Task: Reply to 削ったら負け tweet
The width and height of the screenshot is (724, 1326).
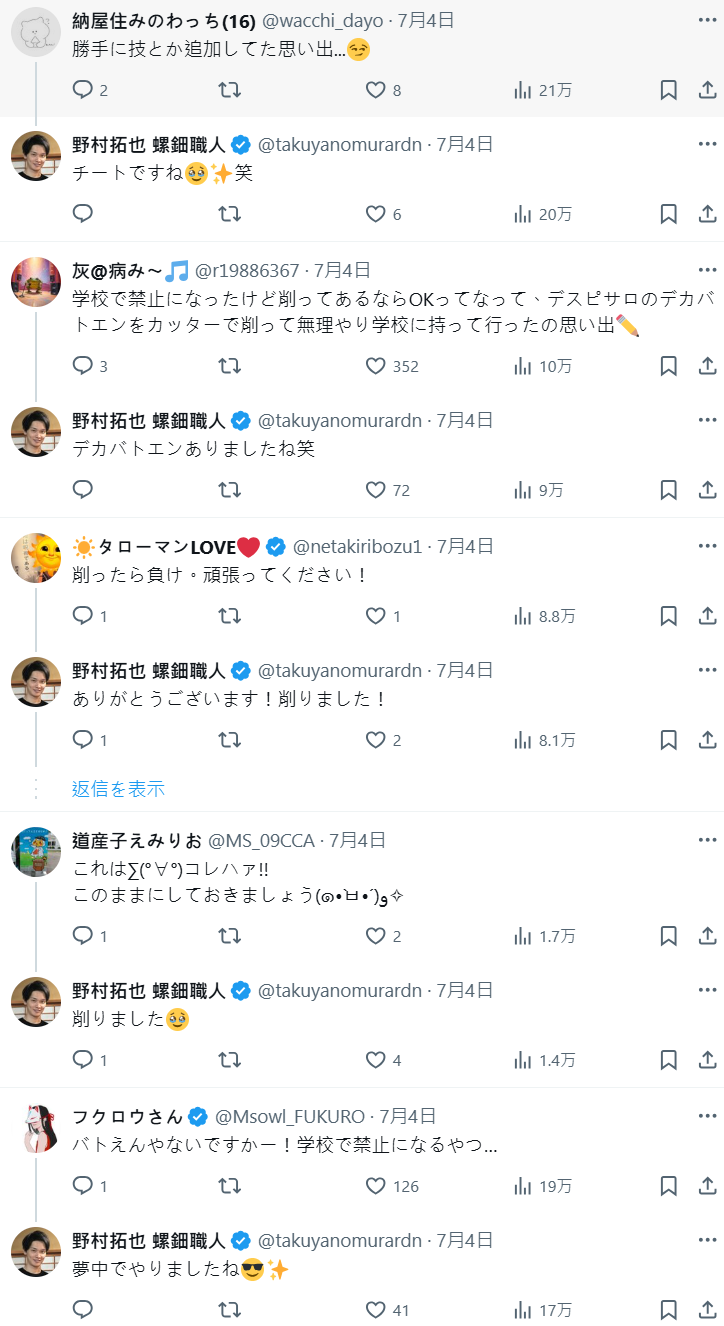Action: pyautogui.click(x=83, y=616)
